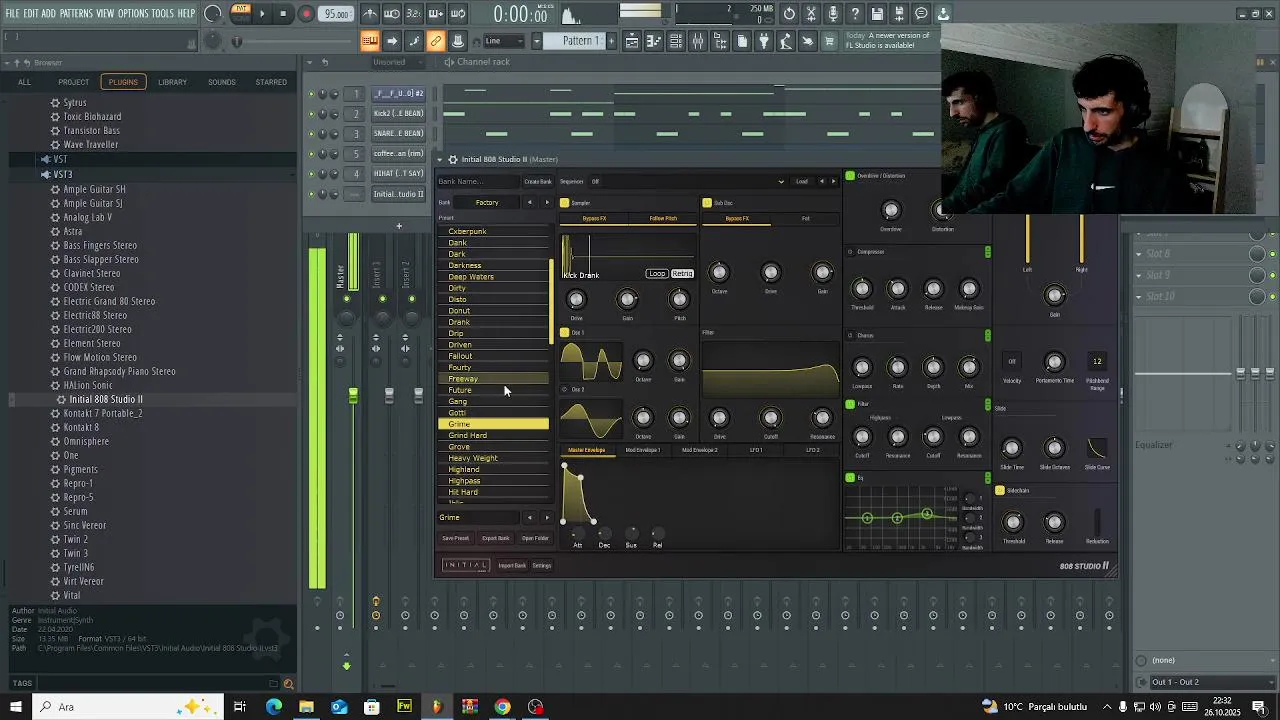Open the Bank Factory selector

487,203
